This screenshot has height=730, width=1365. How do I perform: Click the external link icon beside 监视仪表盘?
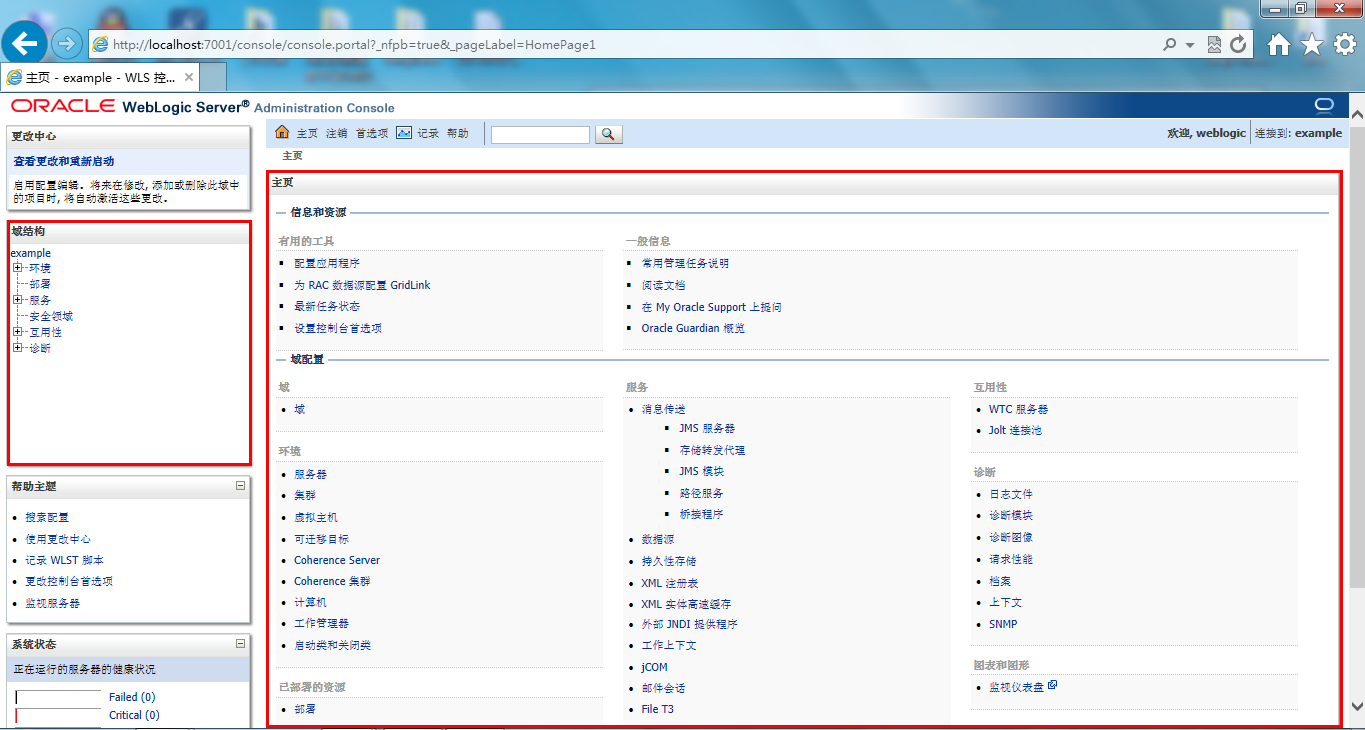[x=1053, y=686]
